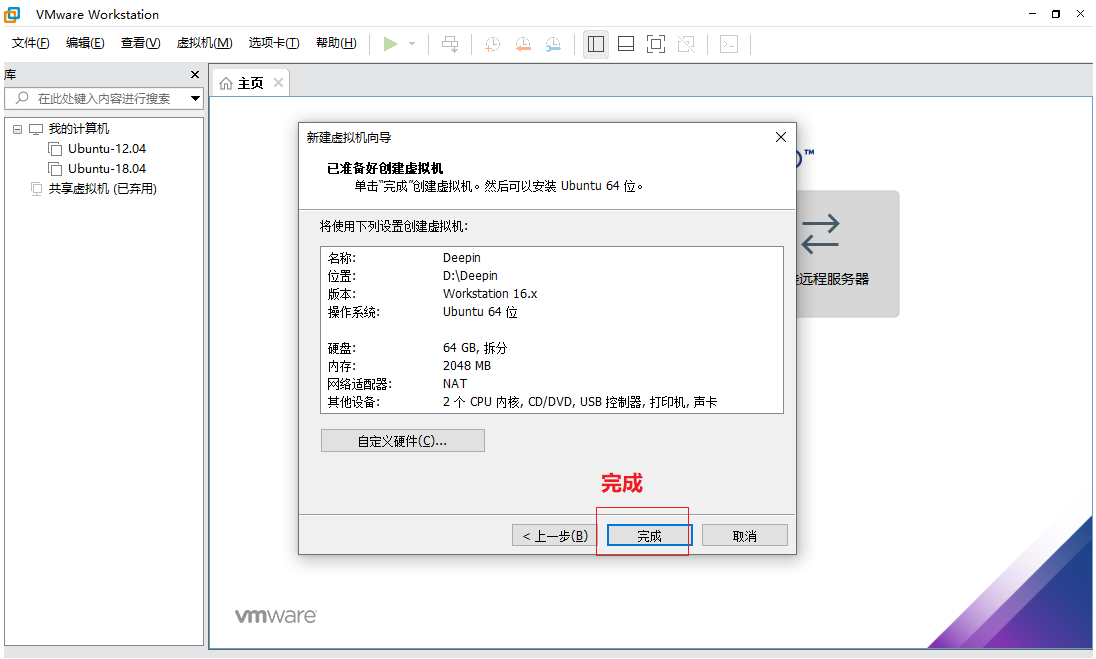The image size is (1096, 659).
Task: Click the take snapshot toolbar icon
Action: (x=493, y=44)
